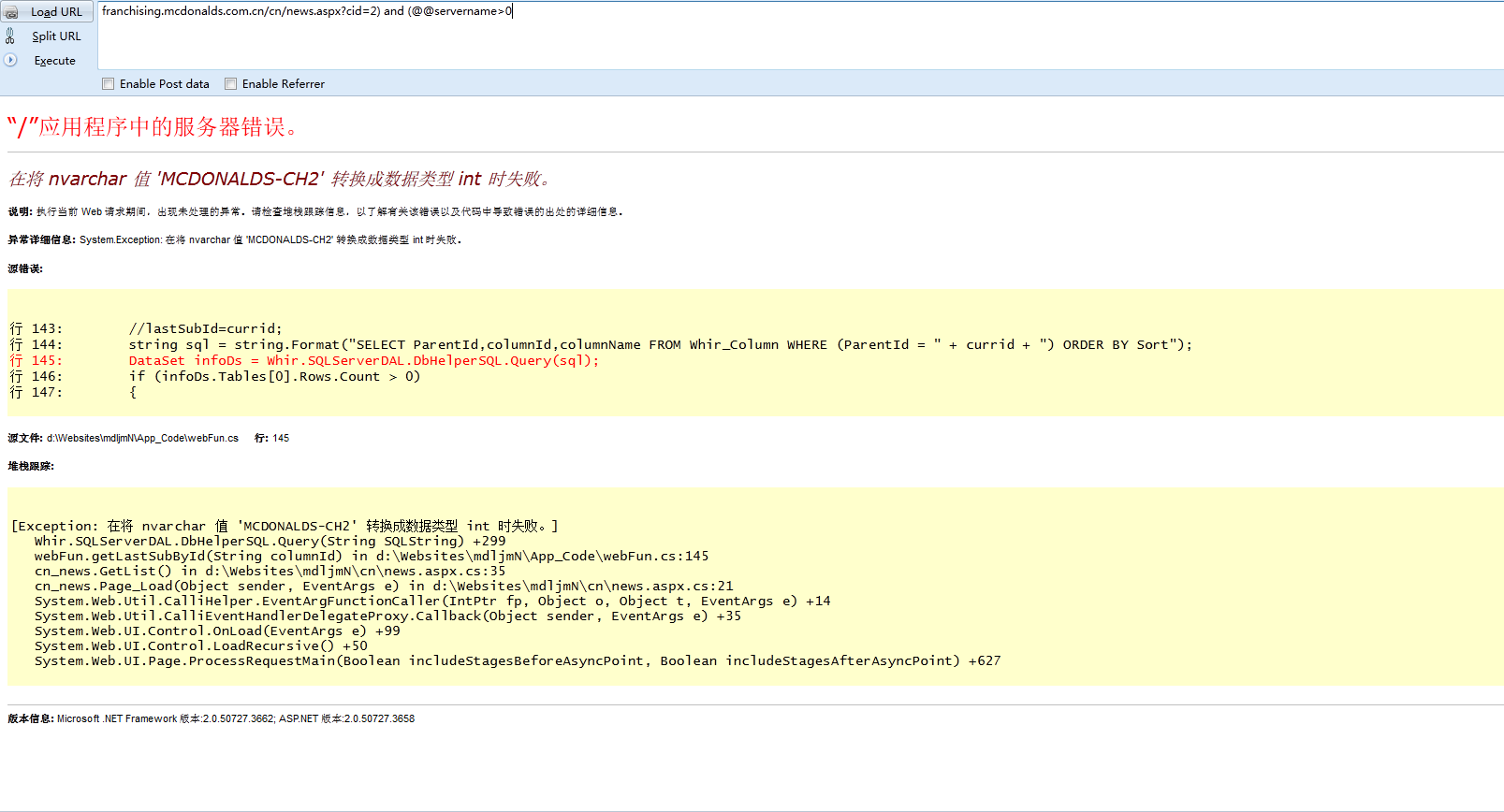
Task: Click the [Exception: ...] stack trace line
Action: tap(285, 526)
